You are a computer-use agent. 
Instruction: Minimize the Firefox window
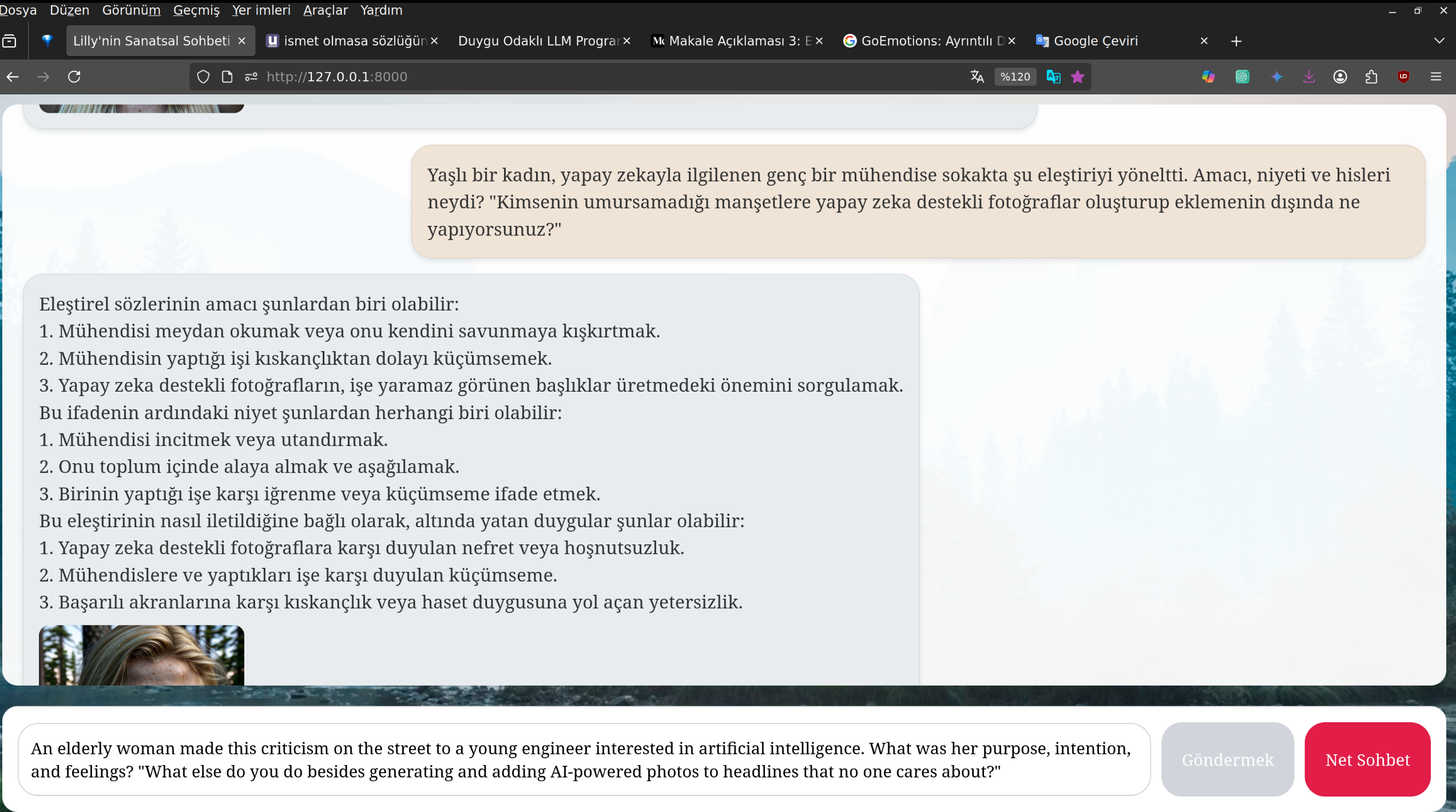point(1392,10)
